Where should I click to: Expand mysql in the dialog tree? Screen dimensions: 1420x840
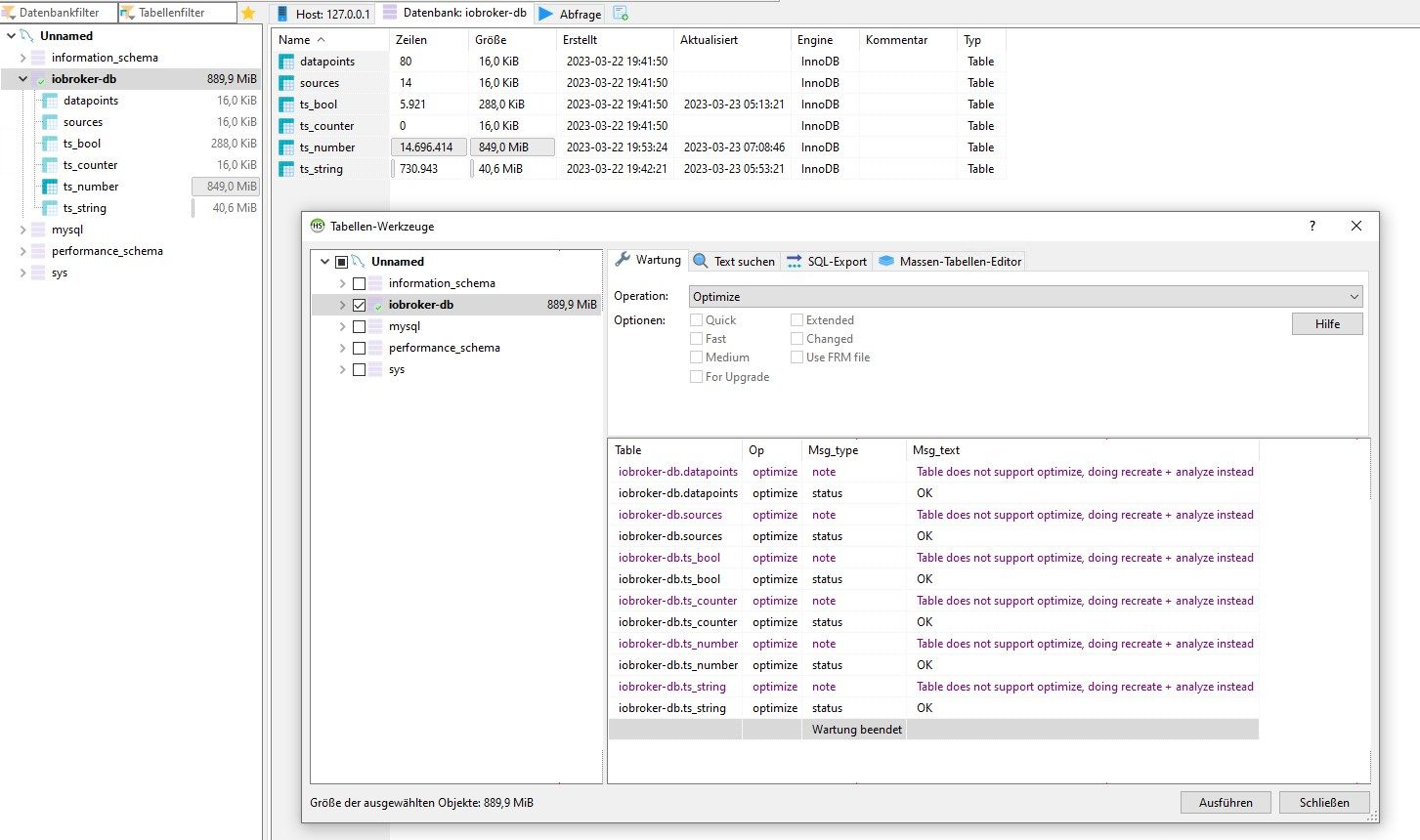(x=342, y=326)
